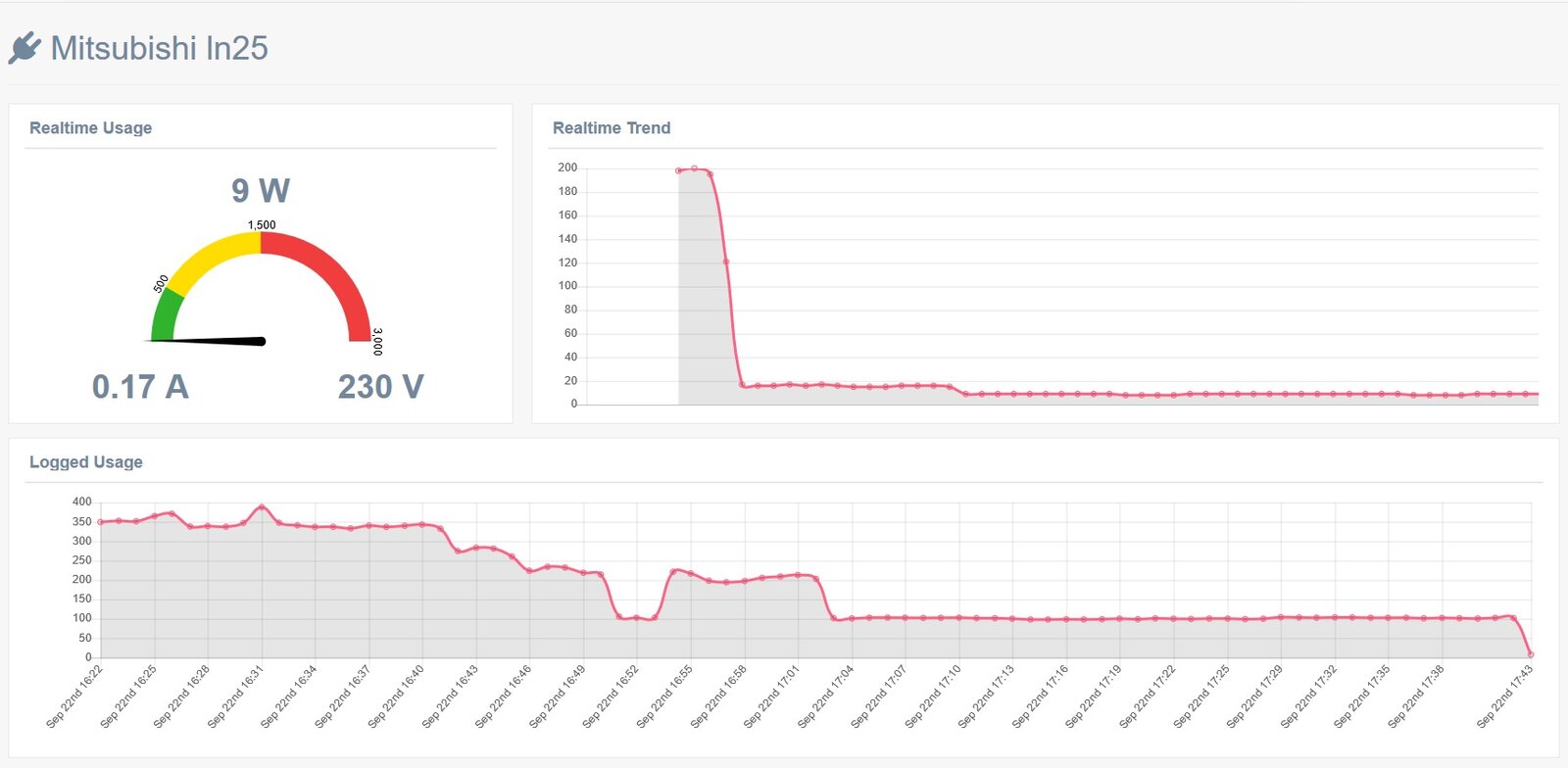Click the Sep 22nd 17:32 time label
The width and height of the screenshot is (1568, 768).
pyautogui.click(x=1308, y=696)
